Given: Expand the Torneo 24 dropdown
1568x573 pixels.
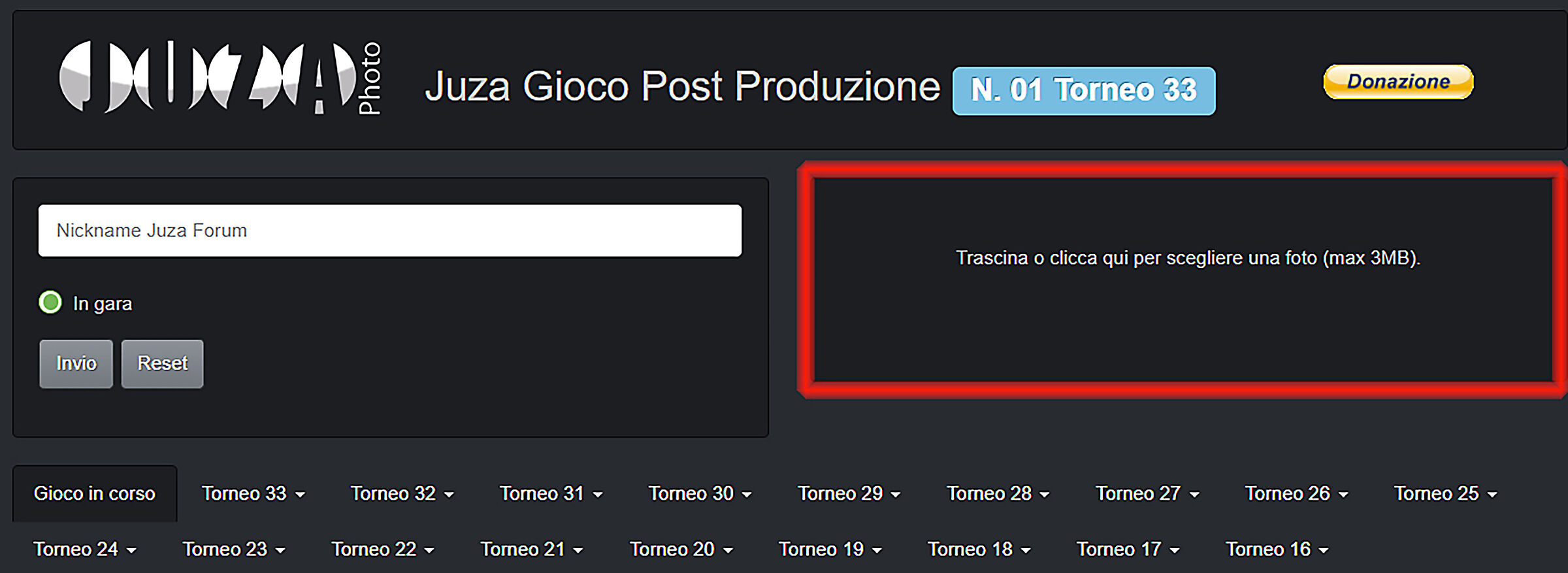Looking at the screenshot, I should (x=85, y=549).
